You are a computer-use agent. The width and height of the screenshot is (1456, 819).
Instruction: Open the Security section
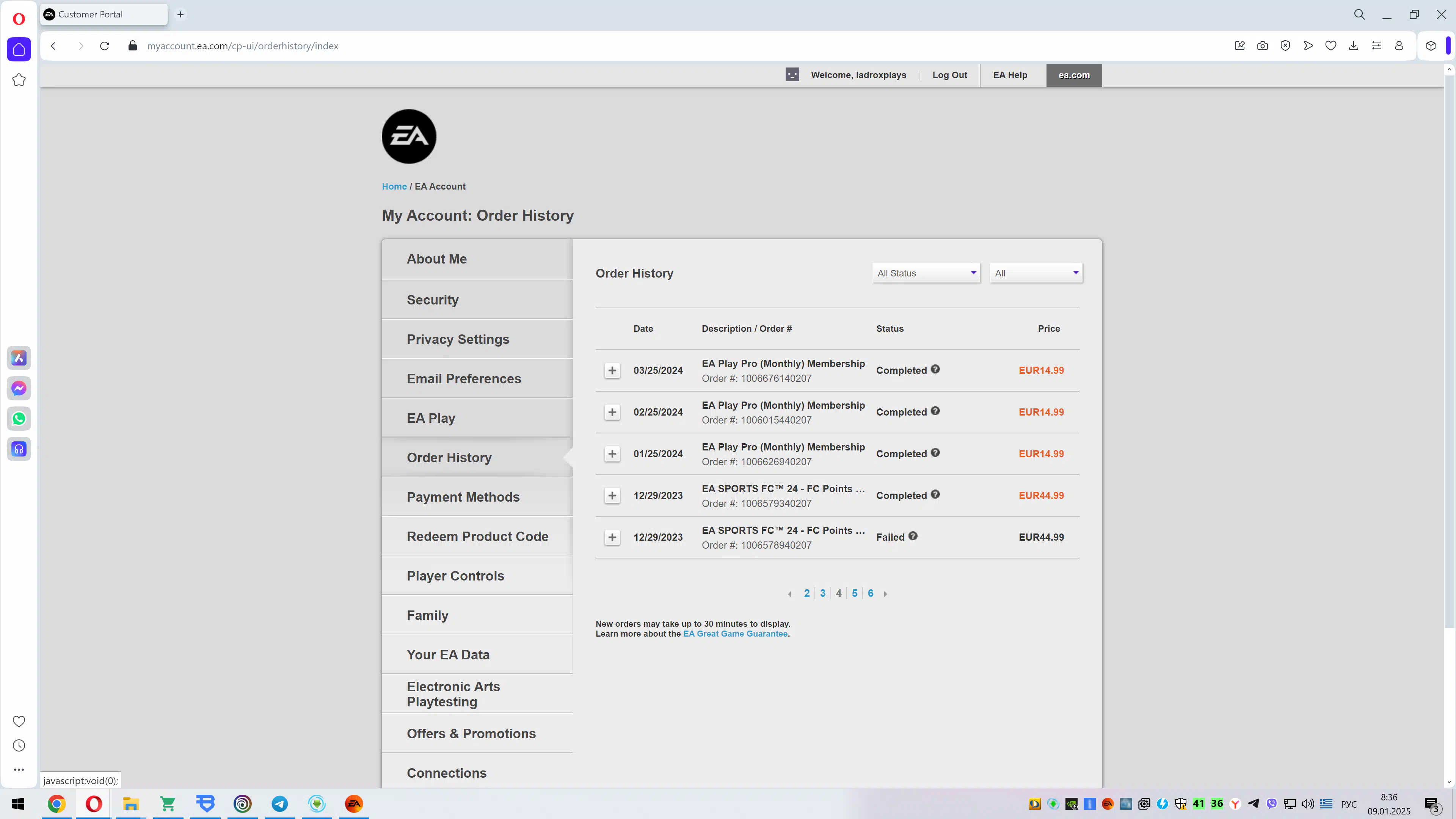tap(477, 300)
